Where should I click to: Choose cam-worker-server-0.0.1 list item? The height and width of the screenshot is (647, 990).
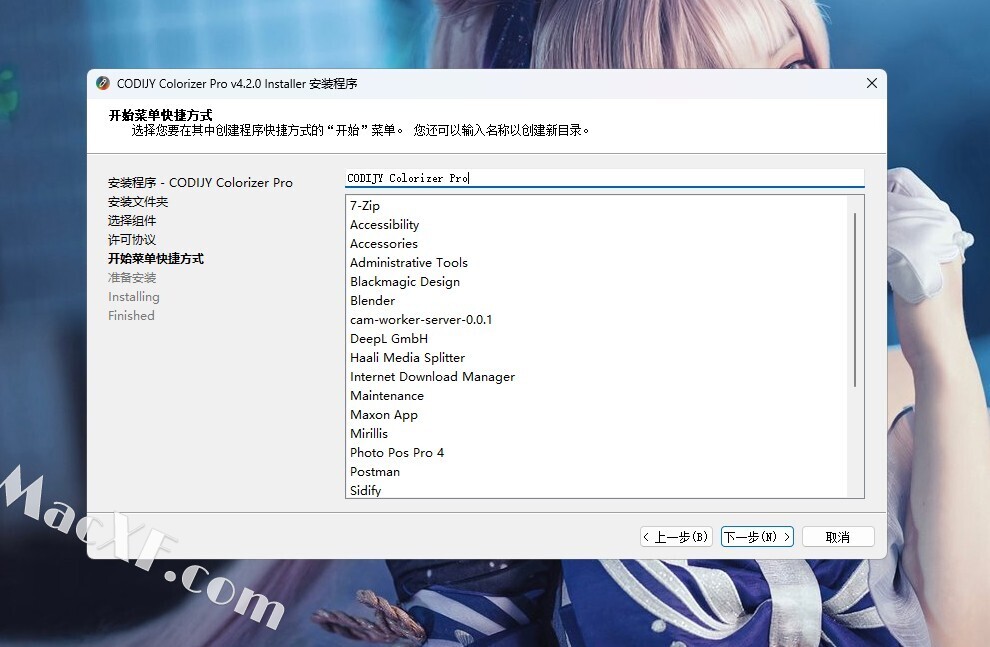[x=421, y=320]
